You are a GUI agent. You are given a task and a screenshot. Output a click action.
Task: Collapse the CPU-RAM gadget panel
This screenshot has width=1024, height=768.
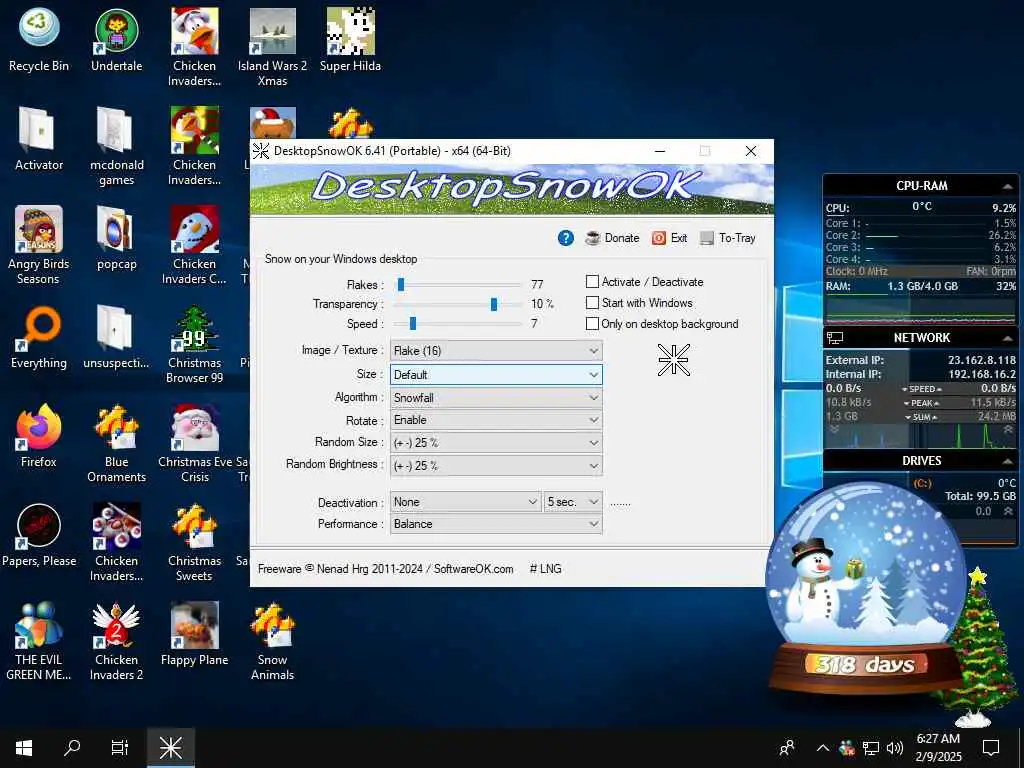pos(1007,186)
